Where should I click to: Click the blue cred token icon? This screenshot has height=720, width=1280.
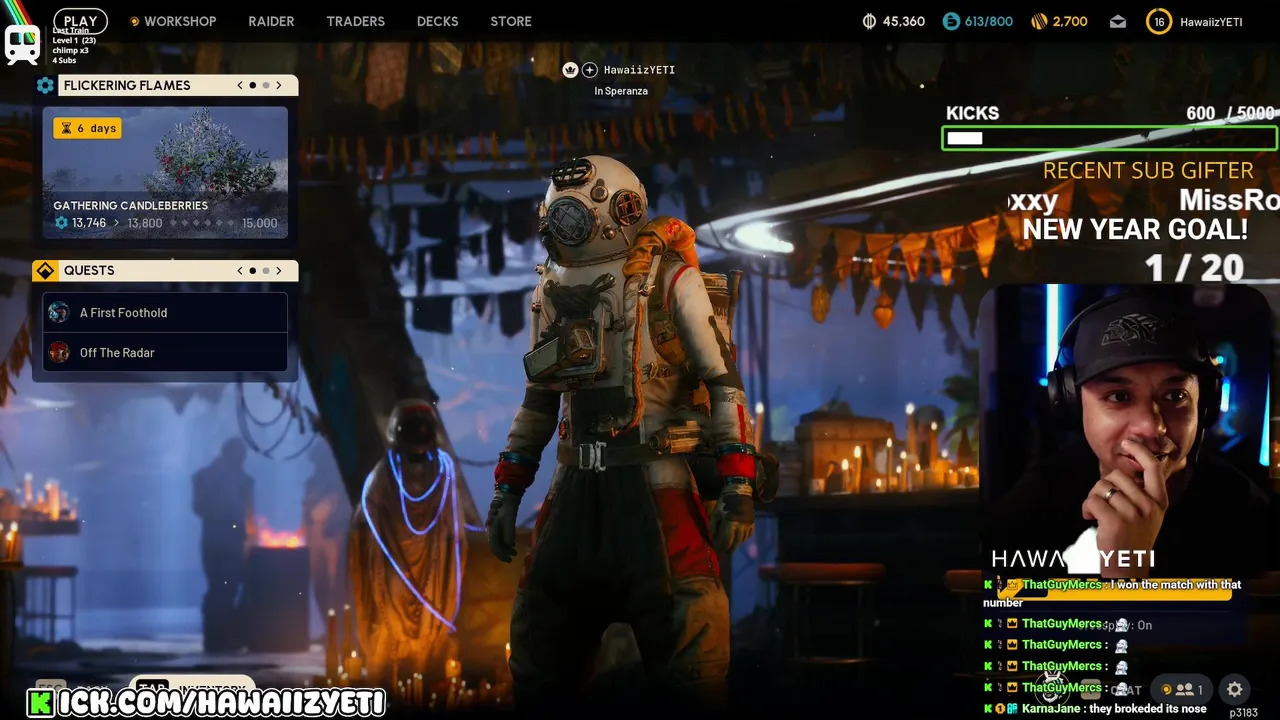951,21
